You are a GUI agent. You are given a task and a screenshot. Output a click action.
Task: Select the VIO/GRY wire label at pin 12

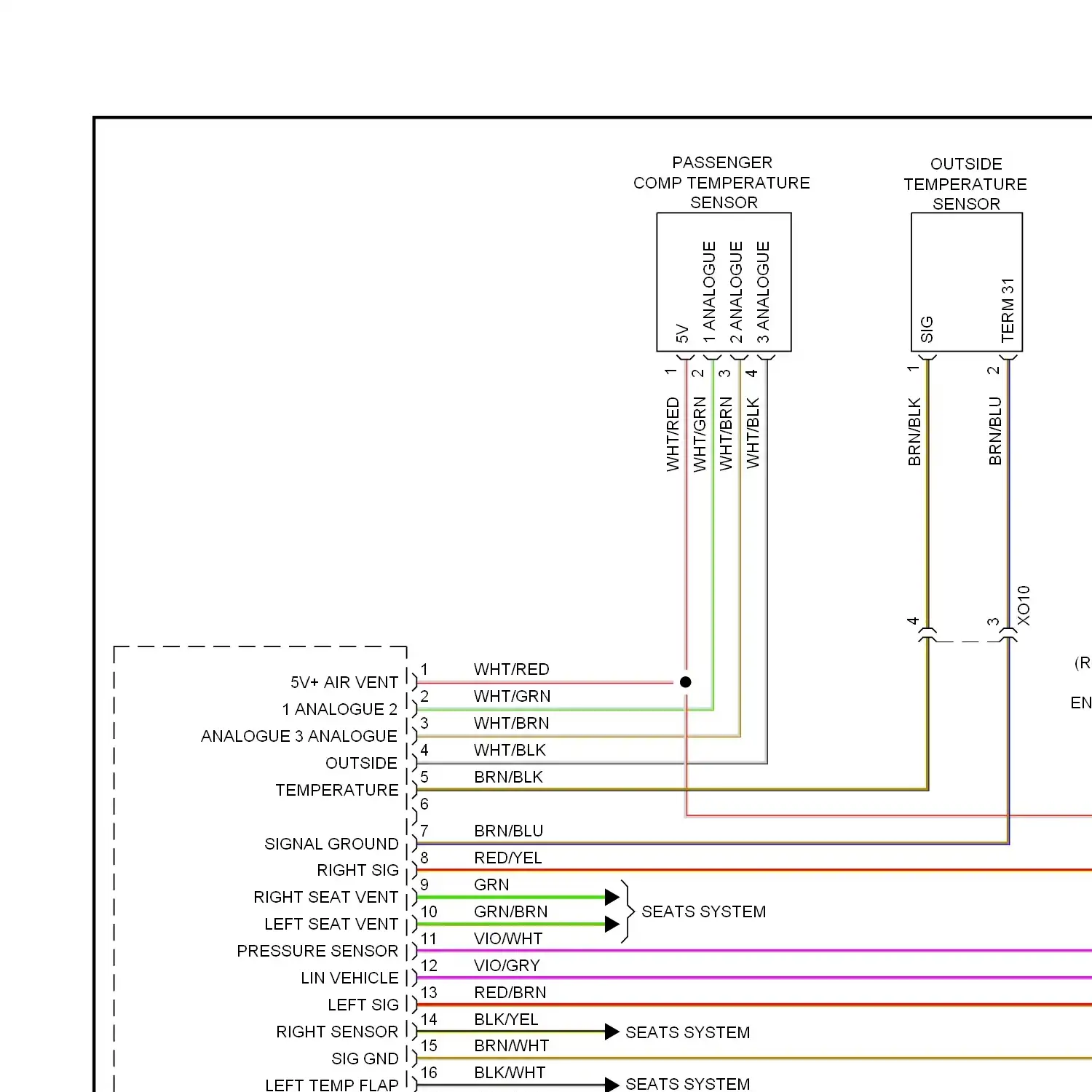pyautogui.click(x=507, y=965)
